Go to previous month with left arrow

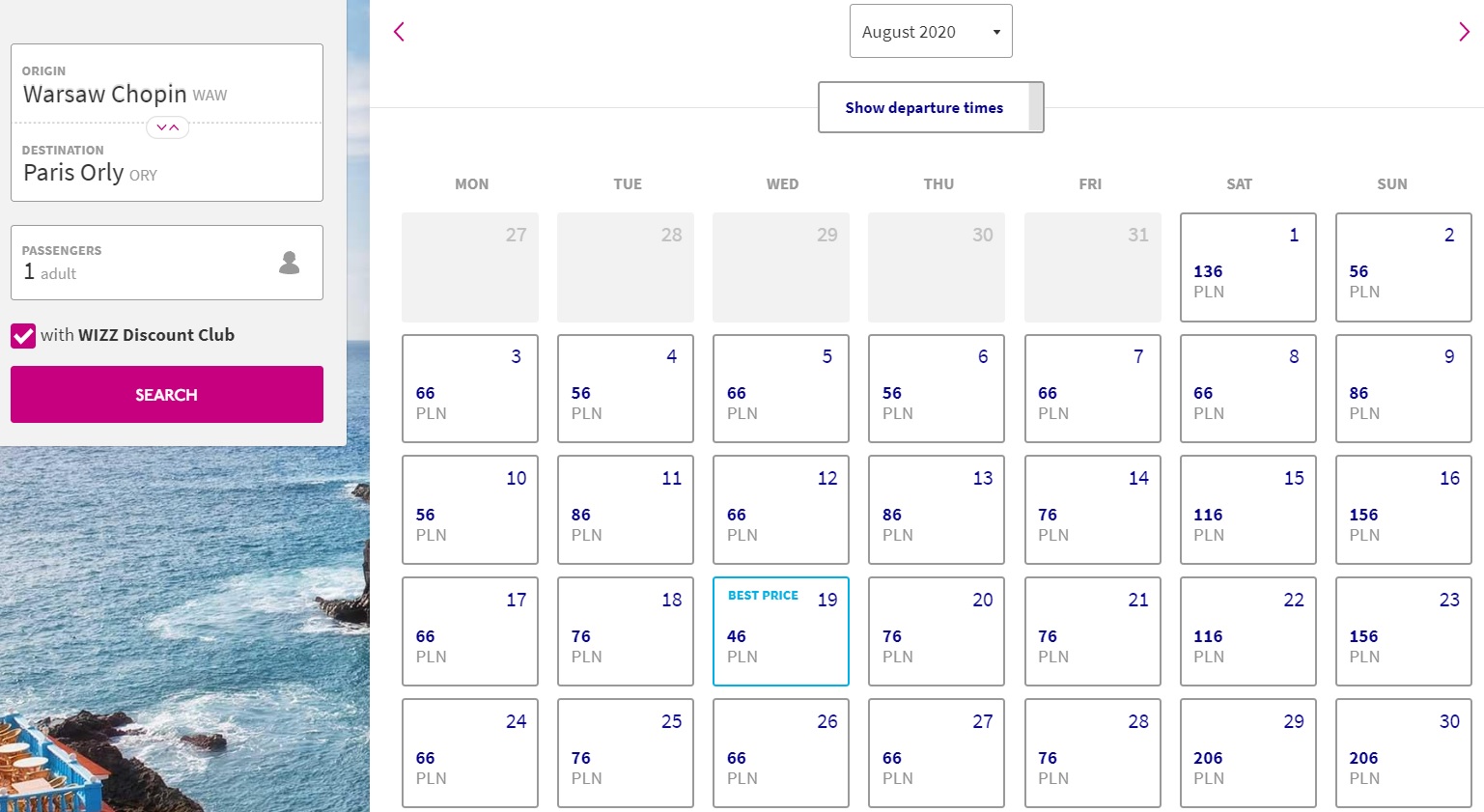pyautogui.click(x=399, y=32)
